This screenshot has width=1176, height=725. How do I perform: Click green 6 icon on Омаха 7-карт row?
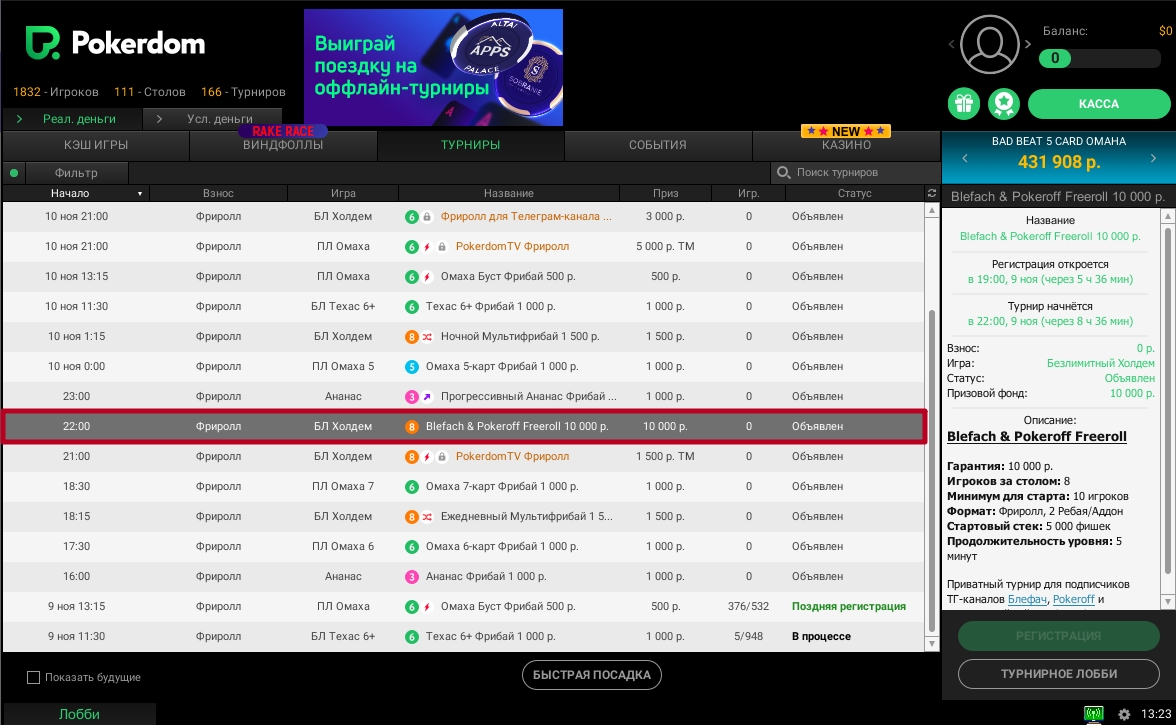tap(411, 487)
